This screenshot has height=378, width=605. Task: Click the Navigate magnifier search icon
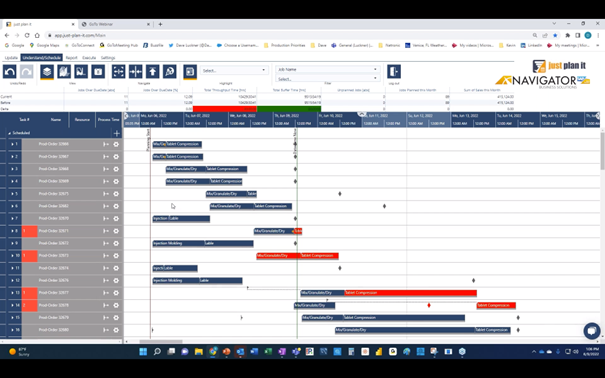coord(169,72)
